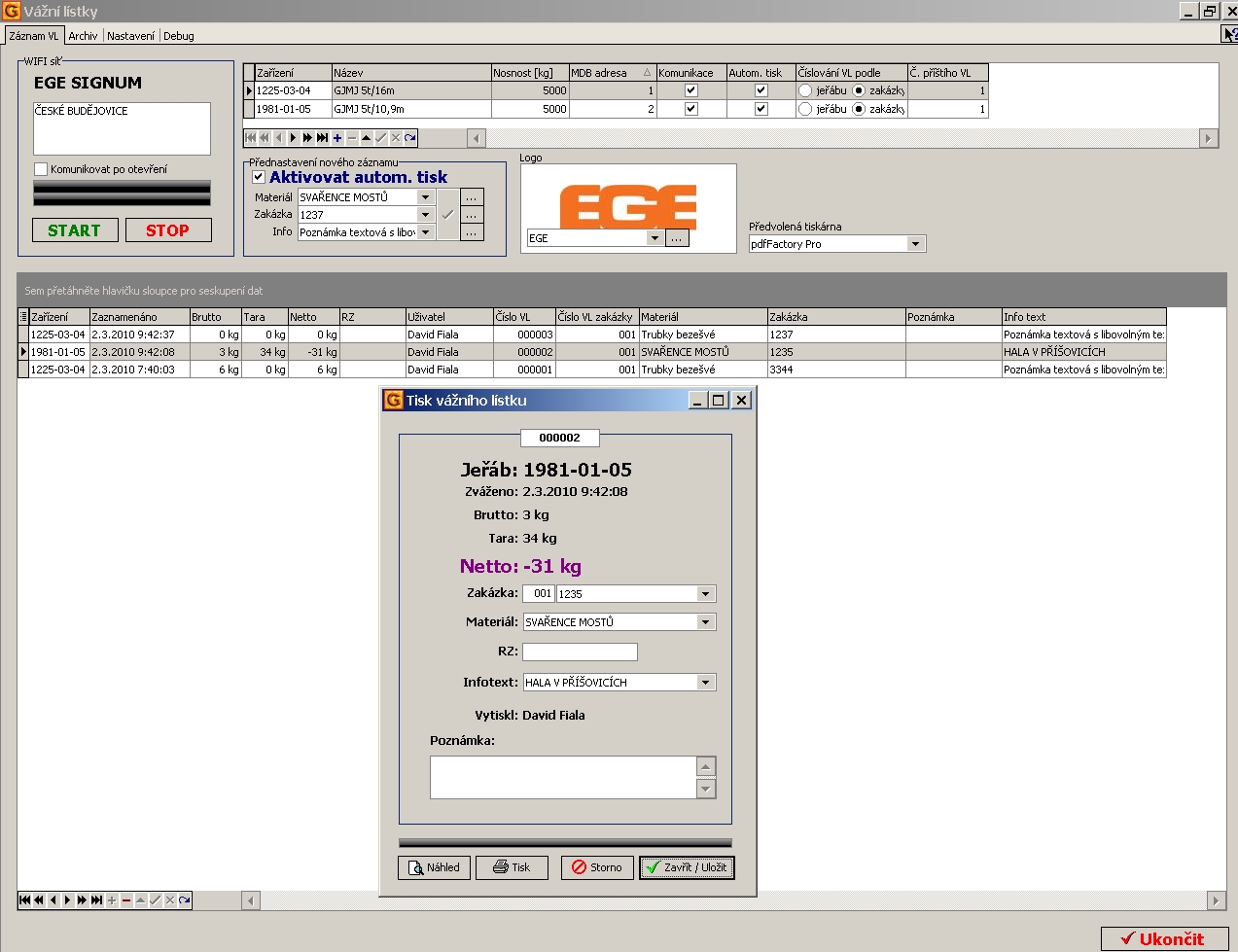Open the Nastavení tab
The height and width of the screenshot is (952, 1238).
coord(130,36)
